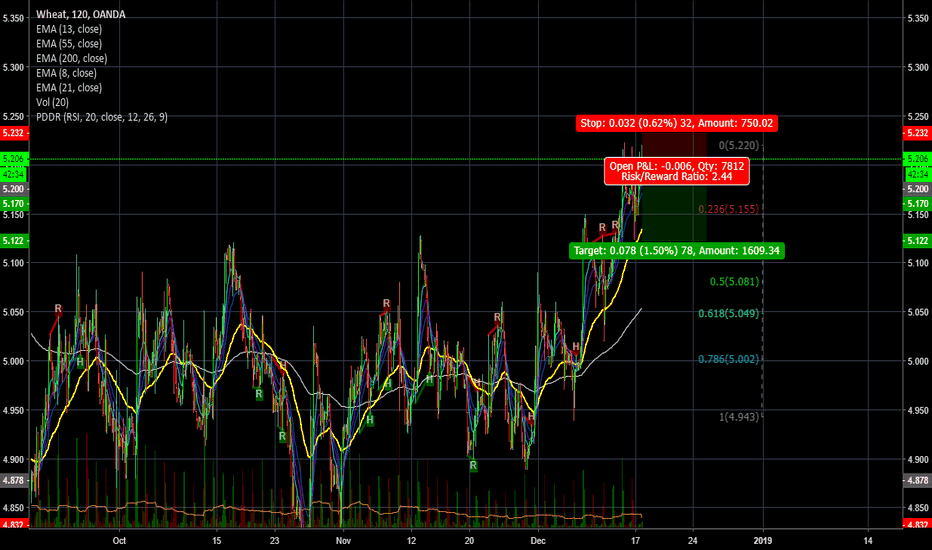
Task: Select the EMA (200, close) indicator label
Action: (x=71, y=58)
